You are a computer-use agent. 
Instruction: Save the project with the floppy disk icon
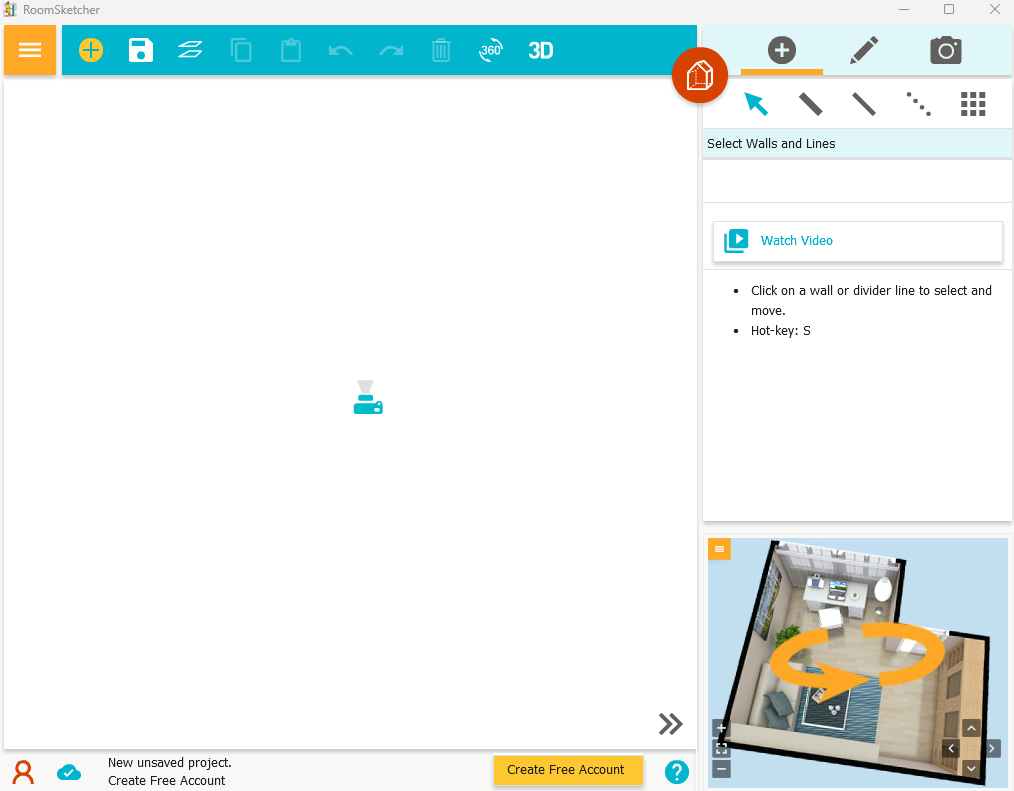pos(140,50)
